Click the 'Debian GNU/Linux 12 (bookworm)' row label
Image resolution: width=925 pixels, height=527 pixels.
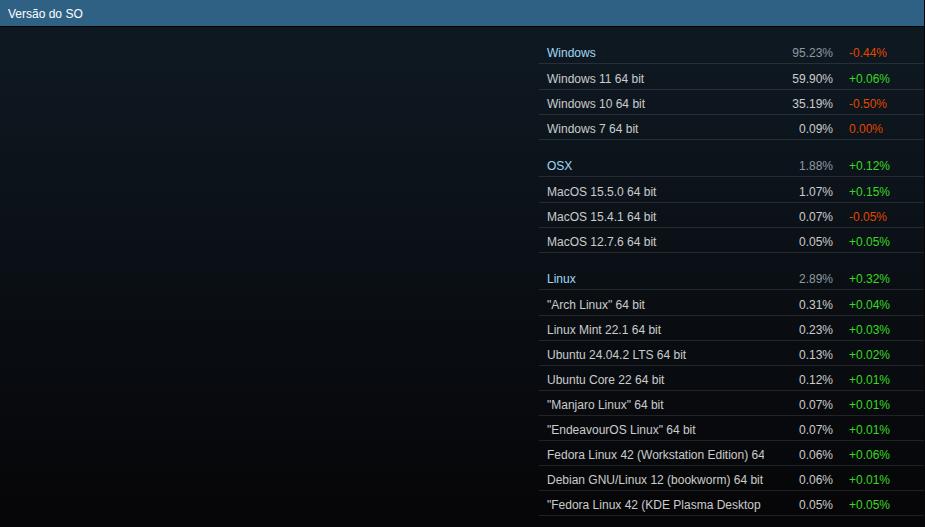tap(655, 480)
